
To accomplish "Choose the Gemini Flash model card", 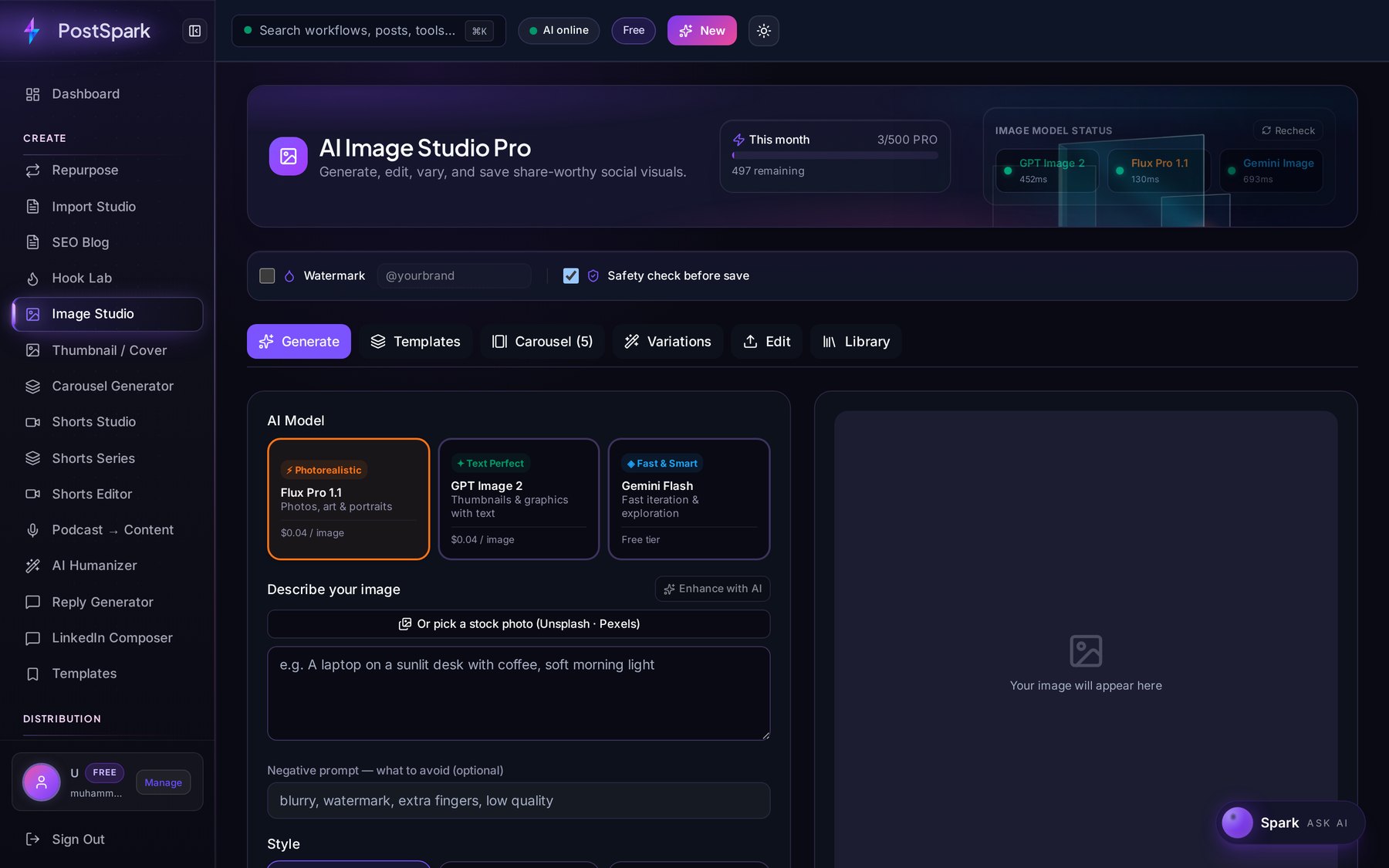I will tap(689, 499).
